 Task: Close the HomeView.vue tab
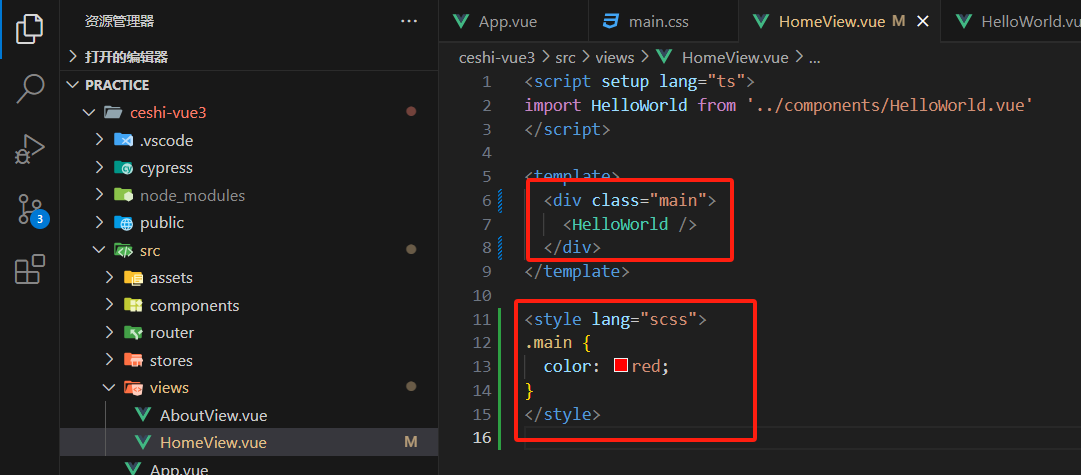[x=922, y=21]
